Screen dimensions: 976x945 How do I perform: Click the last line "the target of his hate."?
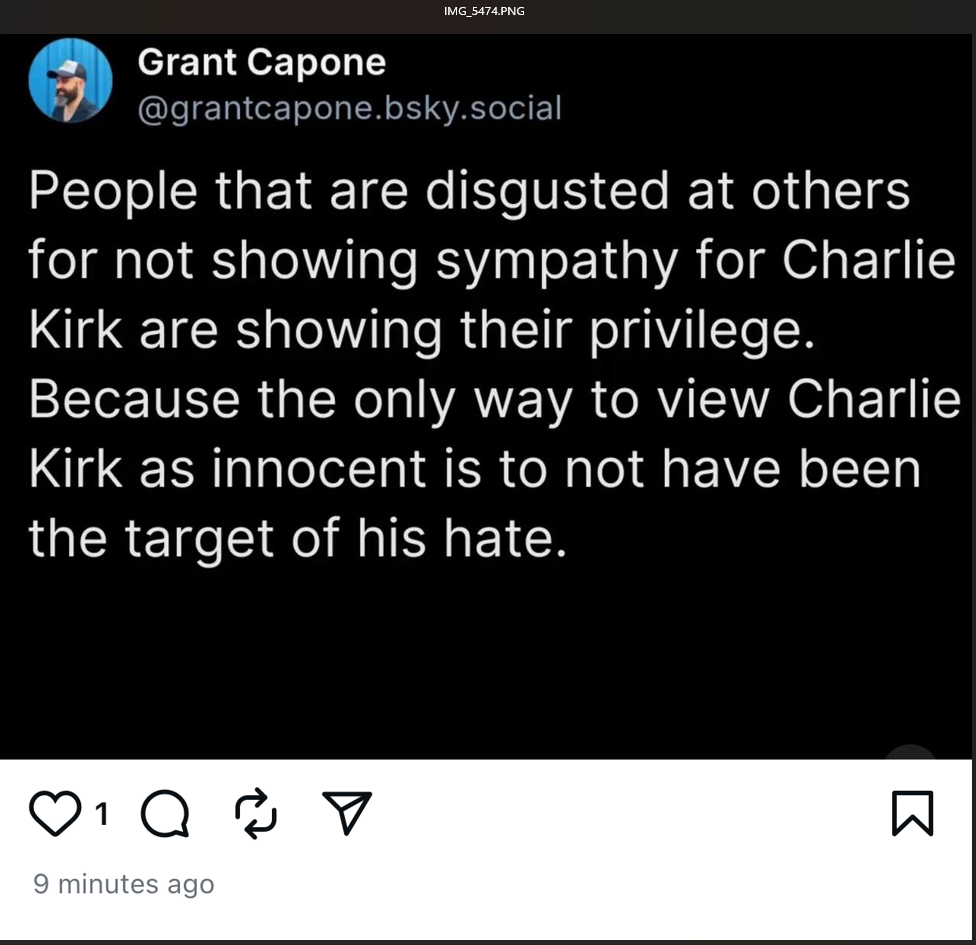(x=297, y=539)
